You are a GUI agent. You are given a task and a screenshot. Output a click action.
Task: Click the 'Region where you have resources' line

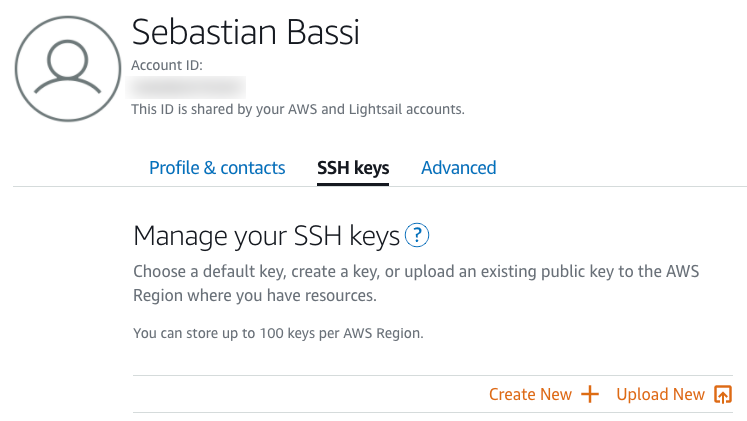[x=255, y=296]
